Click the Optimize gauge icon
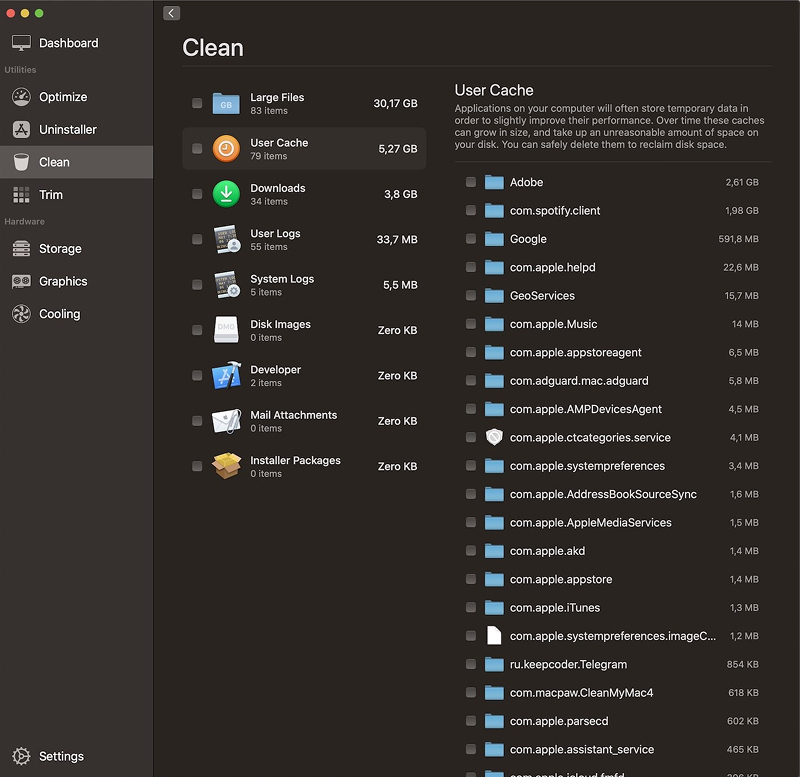Screen dimensions: 800x777 pos(21,97)
